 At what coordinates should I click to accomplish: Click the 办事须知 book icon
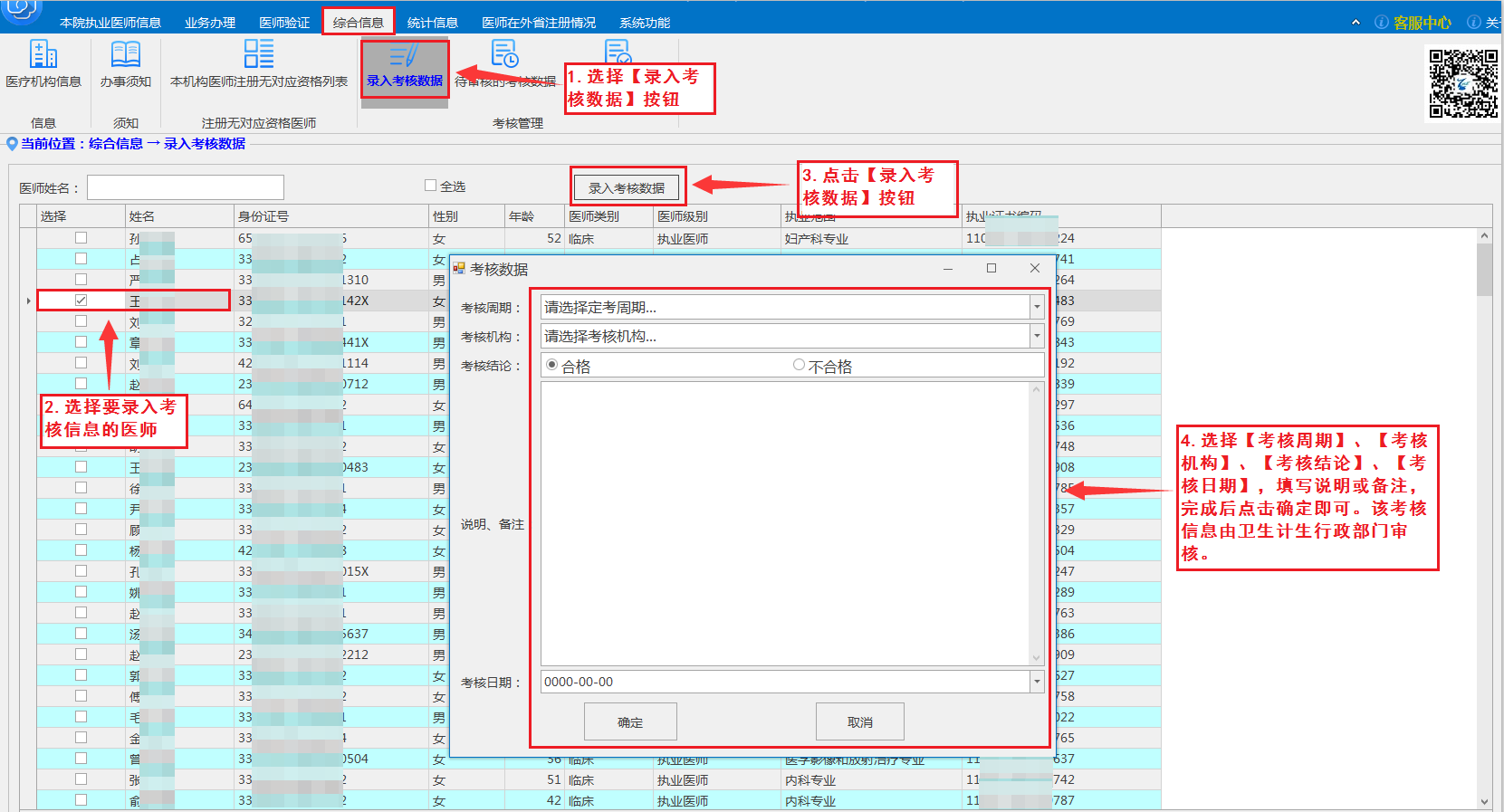coord(125,55)
